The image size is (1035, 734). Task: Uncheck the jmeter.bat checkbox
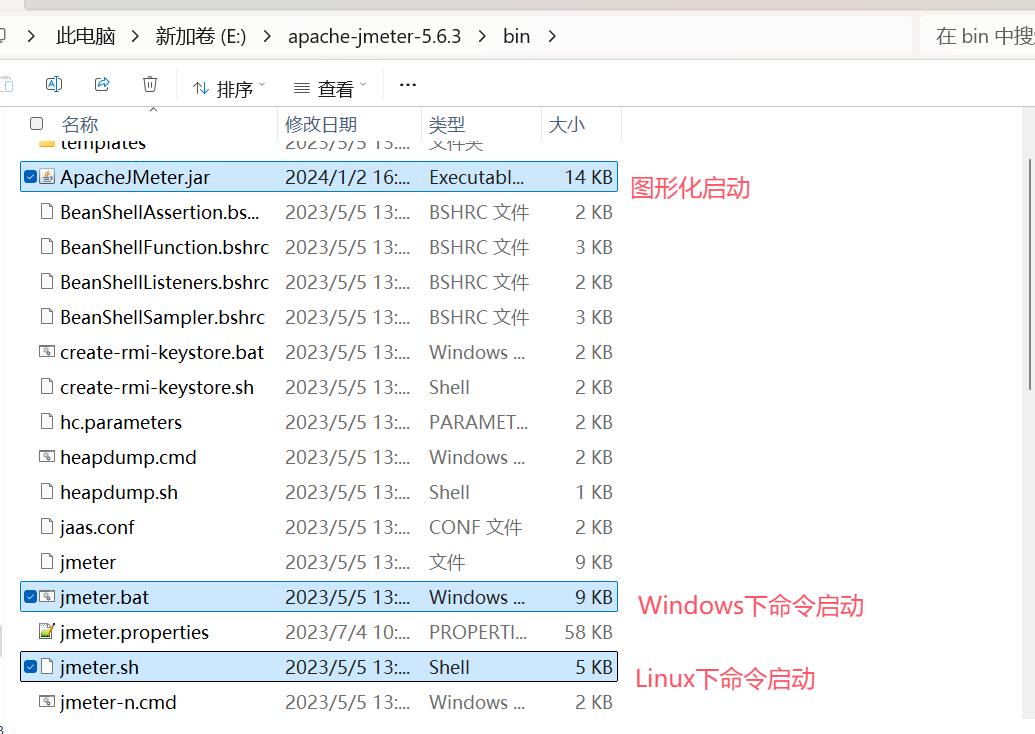click(30, 597)
